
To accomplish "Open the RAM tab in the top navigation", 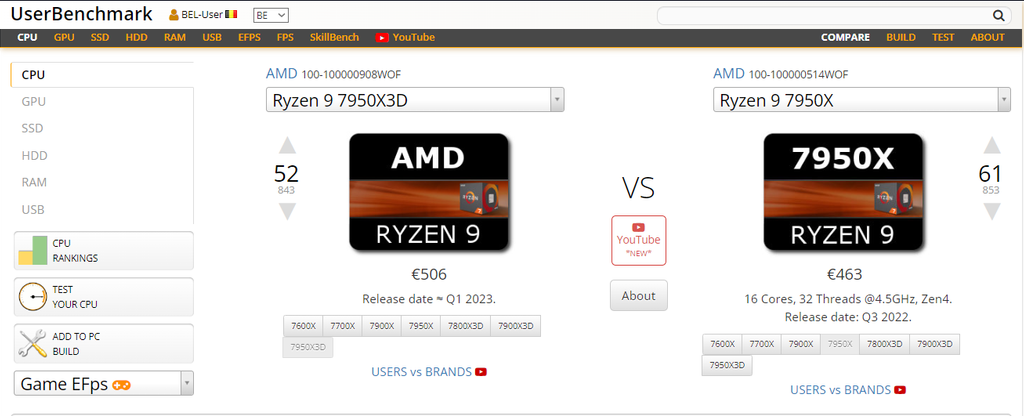I will 174,38.
